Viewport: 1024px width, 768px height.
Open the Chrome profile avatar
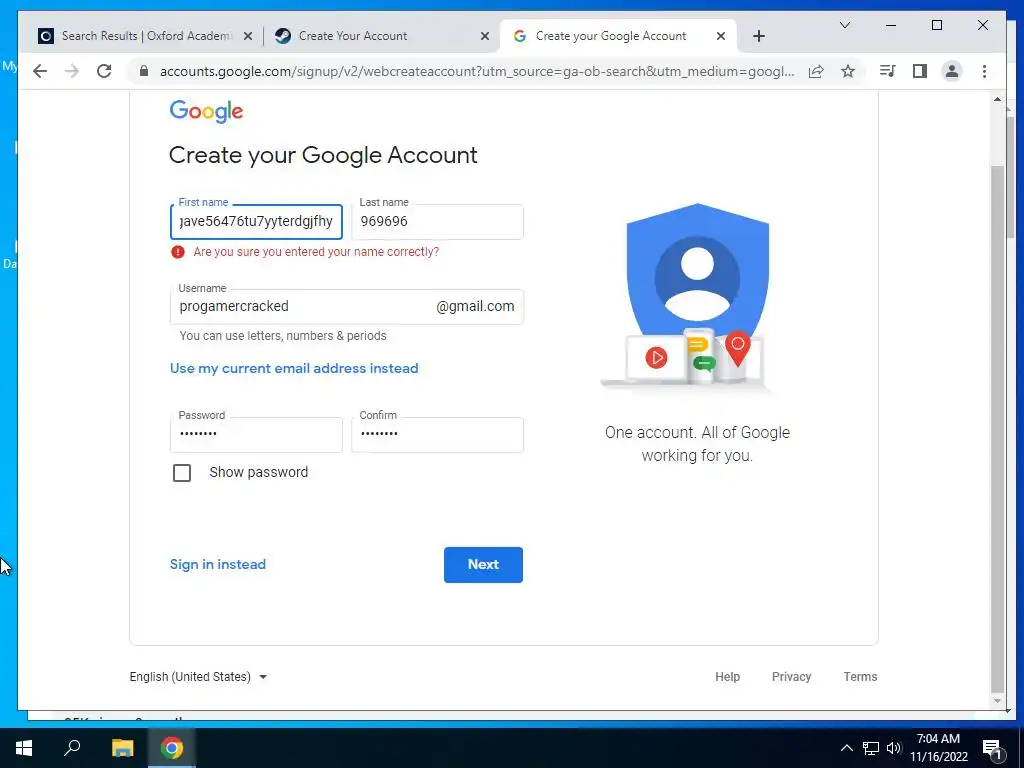point(952,71)
